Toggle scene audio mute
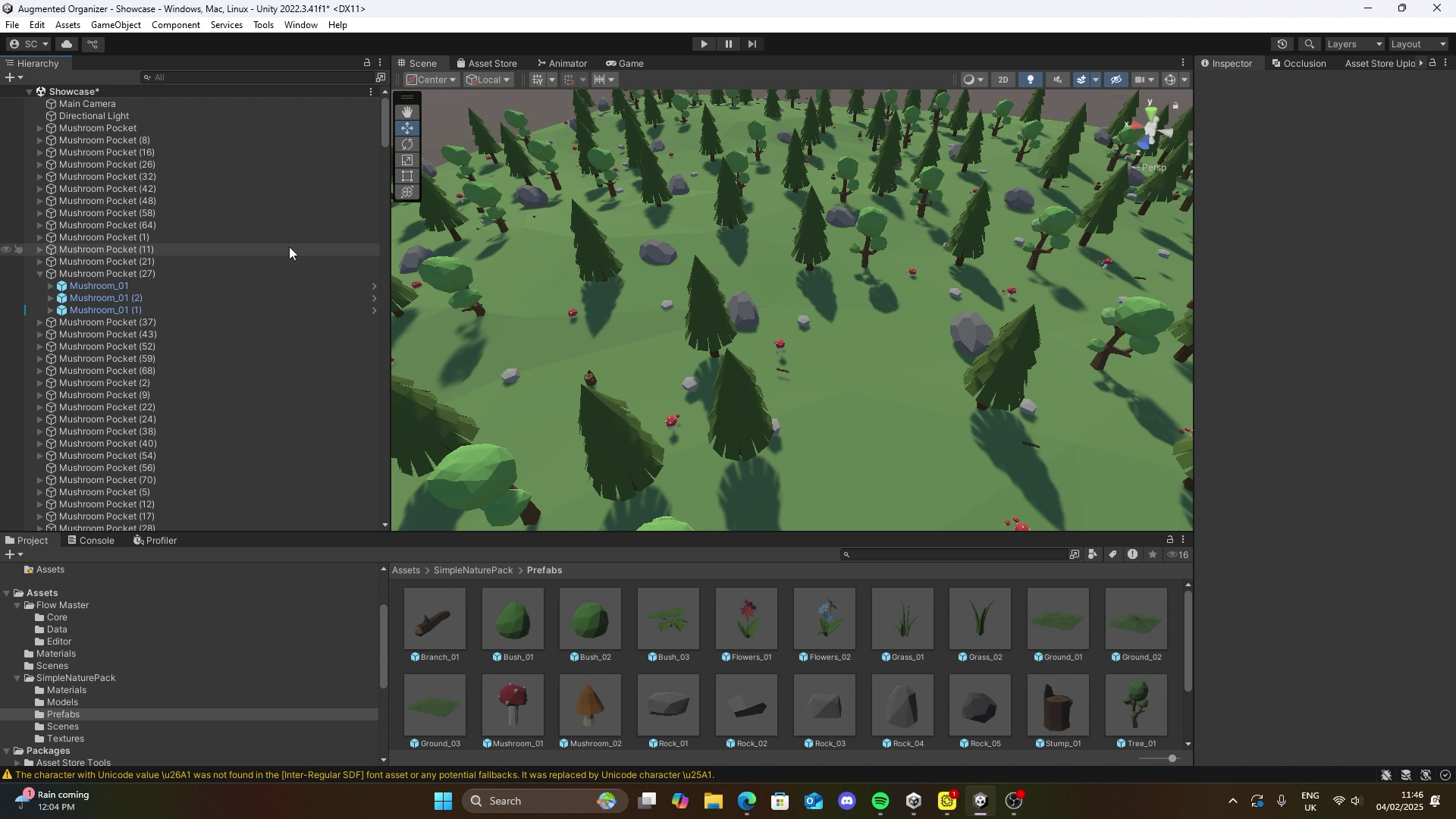The height and width of the screenshot is (819, 1456). coord(1057,80)
